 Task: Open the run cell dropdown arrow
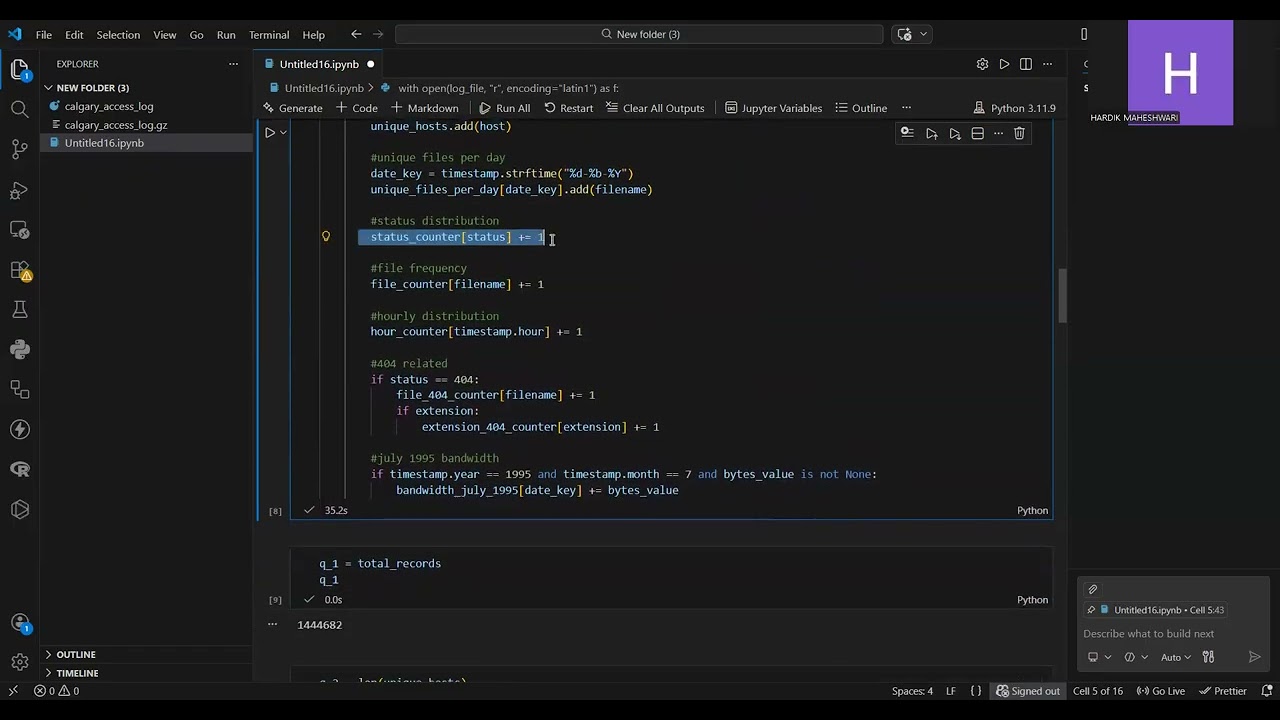(x=284, y=133)
